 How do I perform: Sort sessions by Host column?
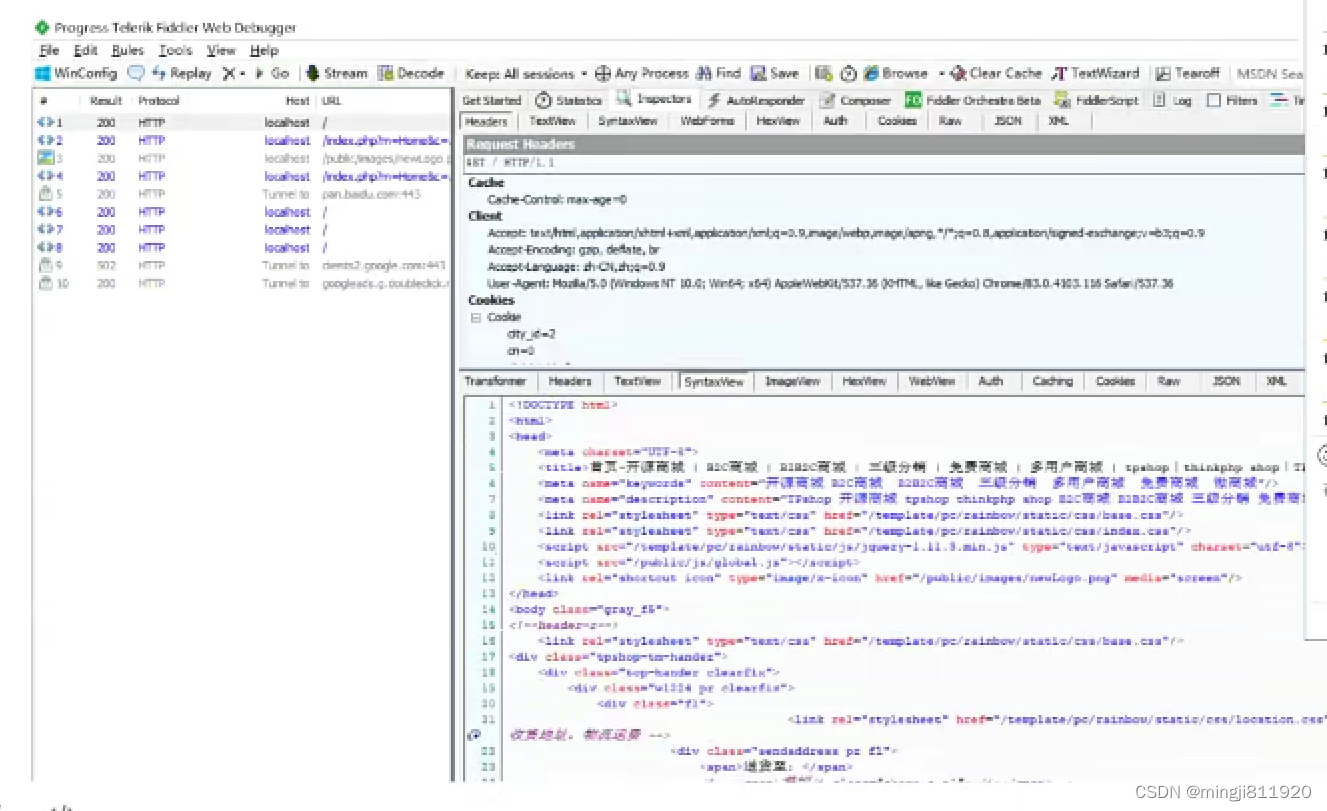(x=297, y=100)
